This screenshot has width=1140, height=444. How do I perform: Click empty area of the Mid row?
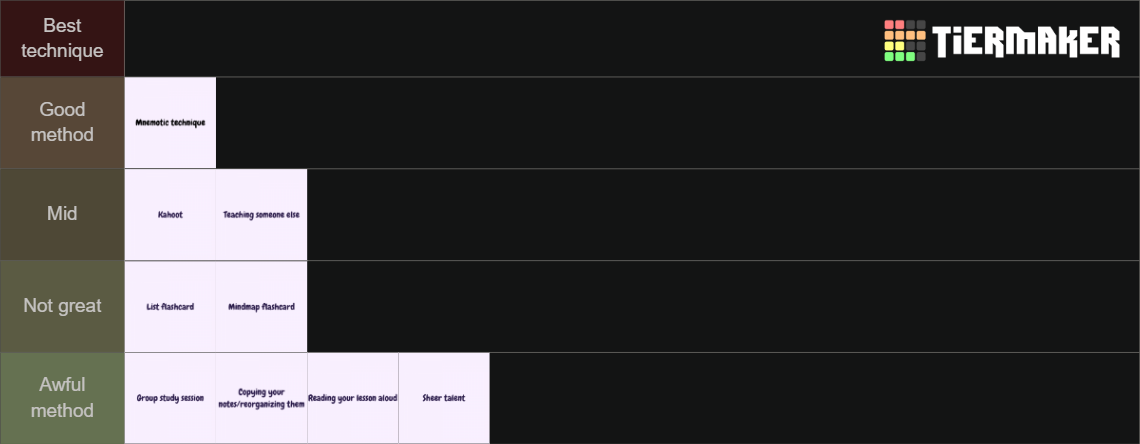click(x=723, y=215)
